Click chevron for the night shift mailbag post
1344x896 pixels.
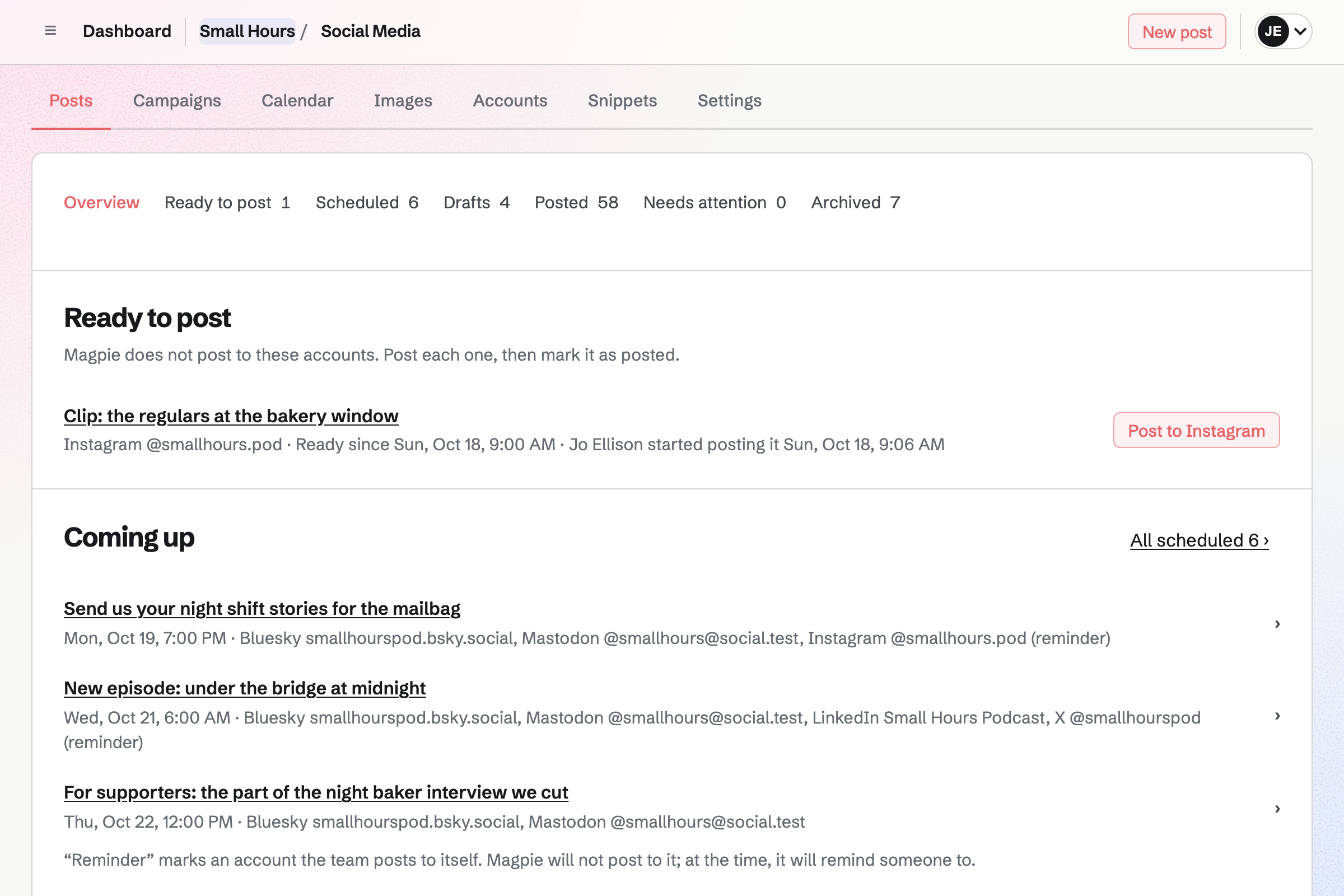pyautogui.click(x=1277, y=623)
